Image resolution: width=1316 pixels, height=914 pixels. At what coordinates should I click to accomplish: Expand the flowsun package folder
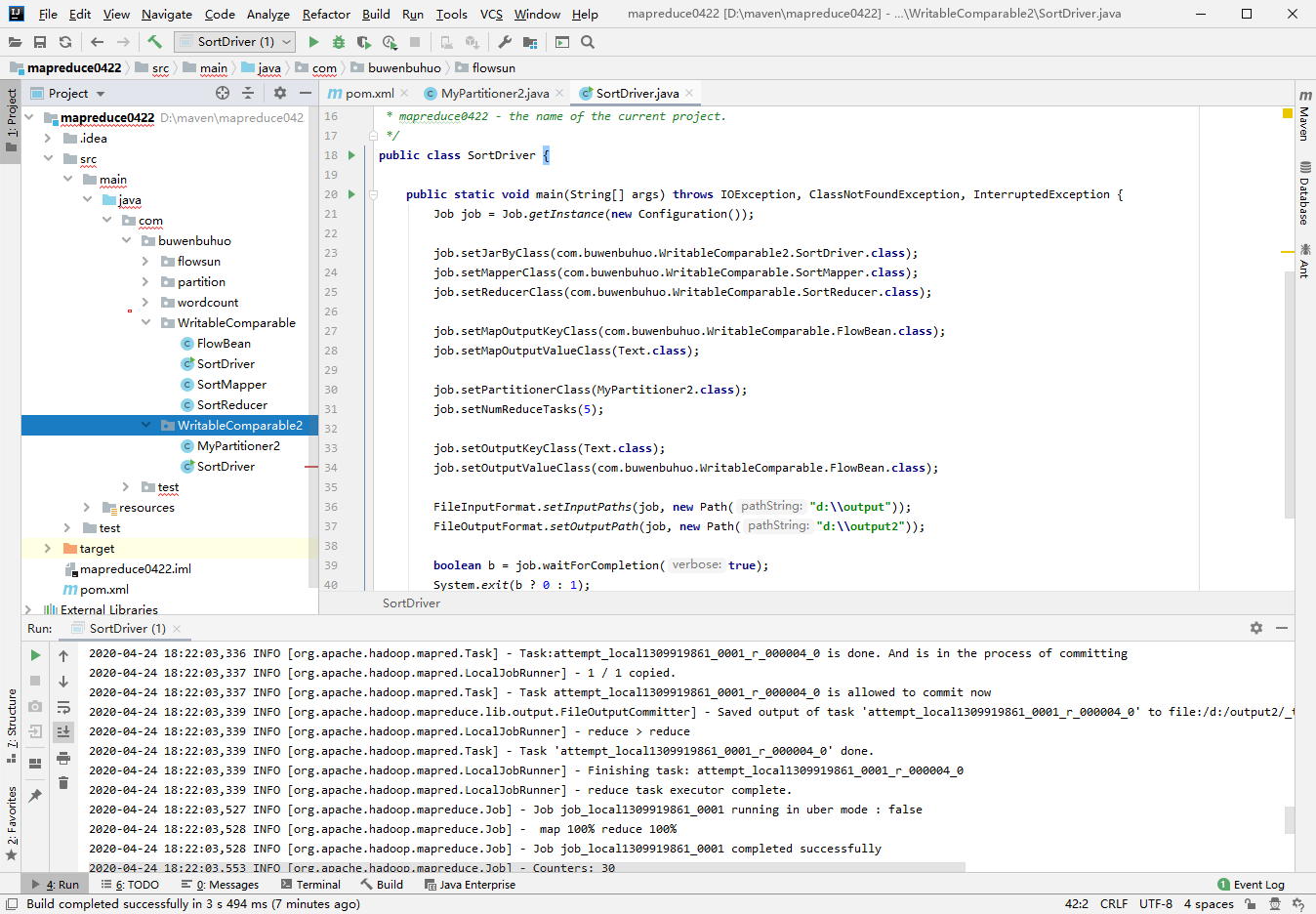pyautogui.click(x=145, y=262)
